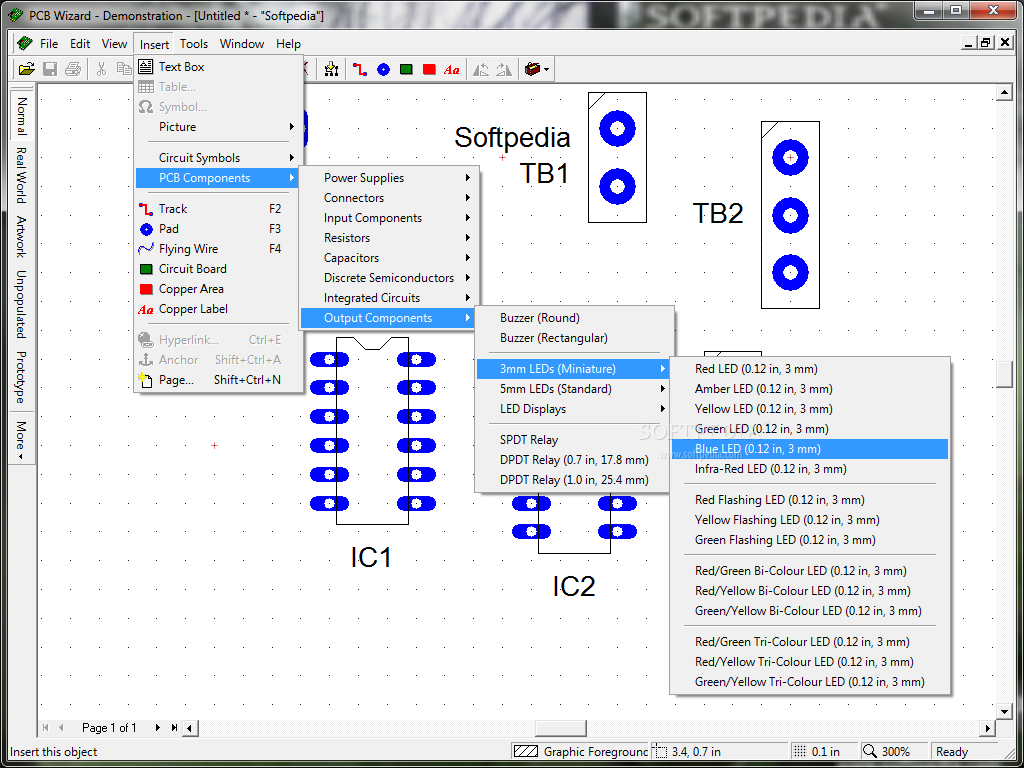Insert the Blue LED (0.12 in, 3 mm)

(x=810, y=449)
